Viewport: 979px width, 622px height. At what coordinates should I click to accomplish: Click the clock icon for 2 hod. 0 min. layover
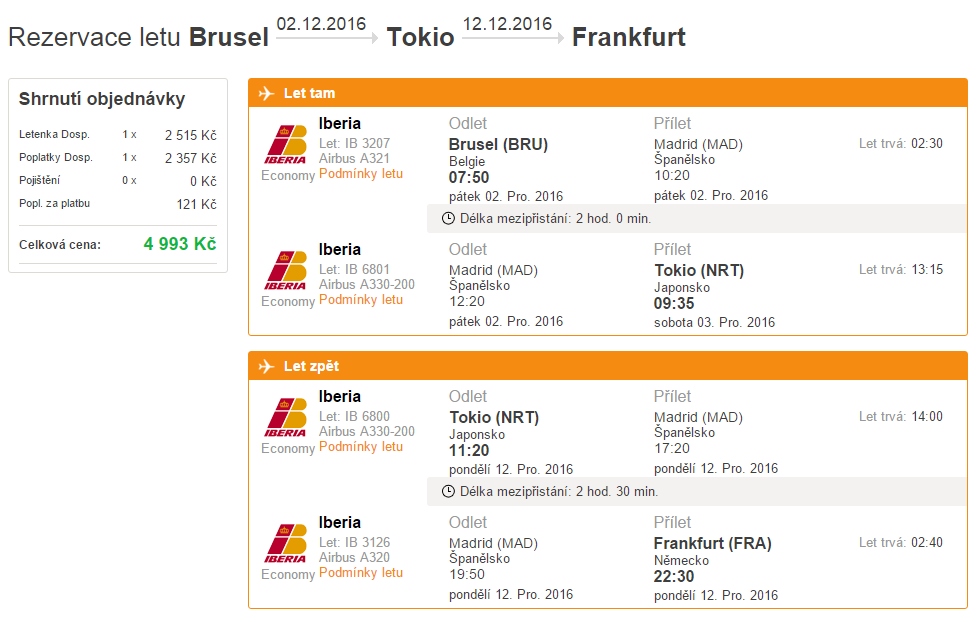[448, 219]
